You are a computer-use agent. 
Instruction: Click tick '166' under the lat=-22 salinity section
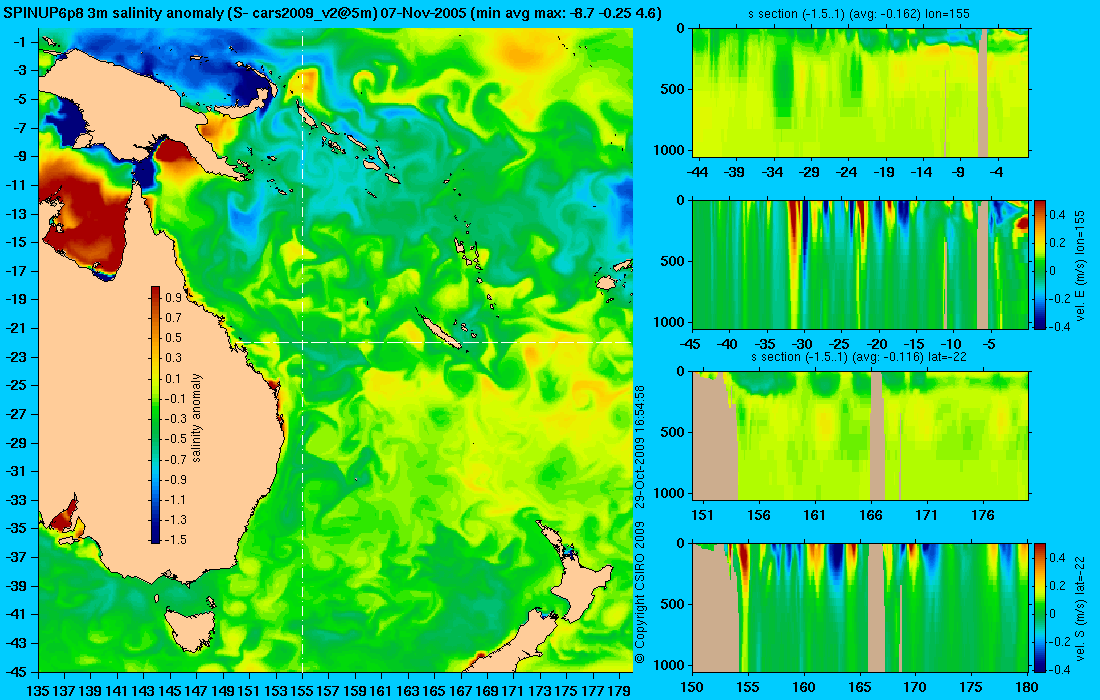tap(871, 516)
